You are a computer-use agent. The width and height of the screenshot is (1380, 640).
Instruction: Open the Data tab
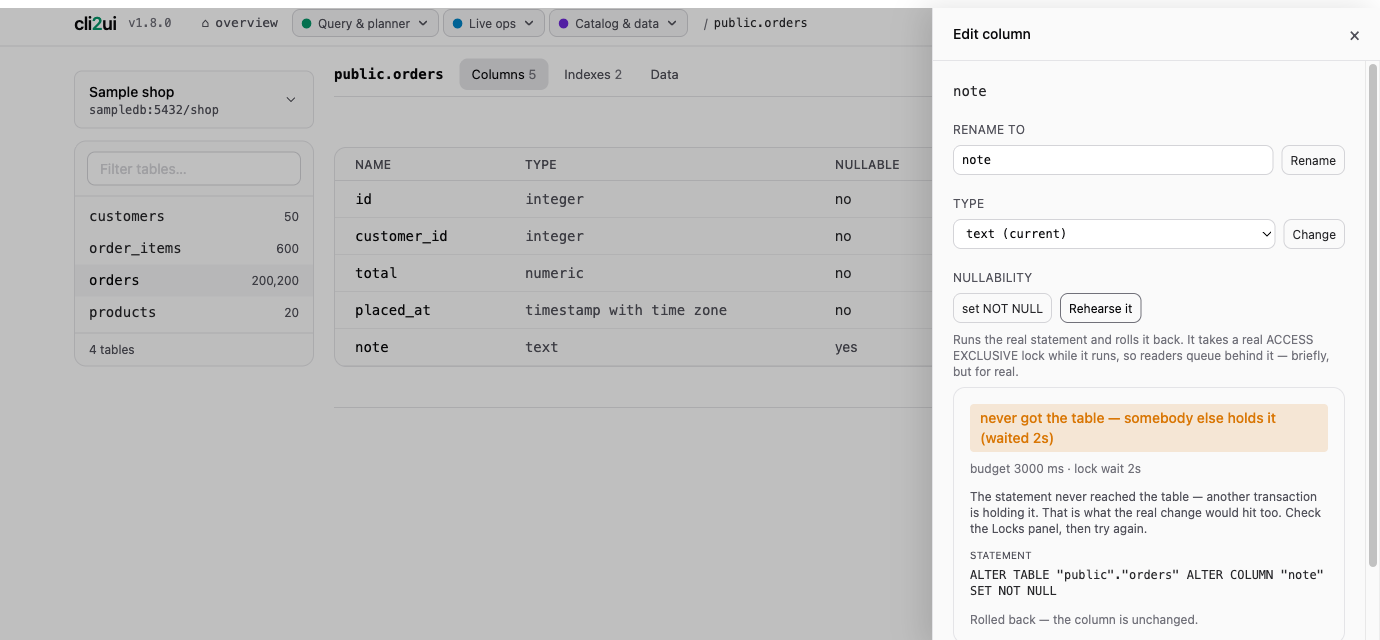(664, 75)
